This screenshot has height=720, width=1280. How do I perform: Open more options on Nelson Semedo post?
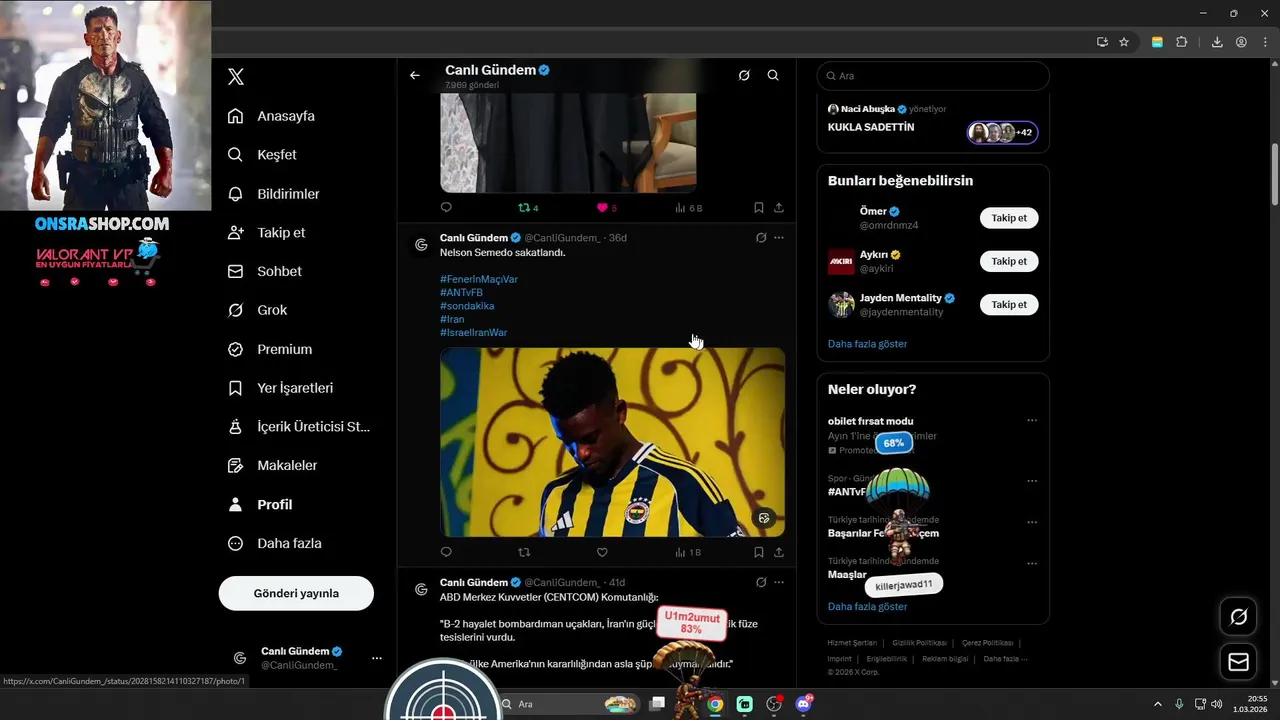pyautogui.click(x=779, y=238)
